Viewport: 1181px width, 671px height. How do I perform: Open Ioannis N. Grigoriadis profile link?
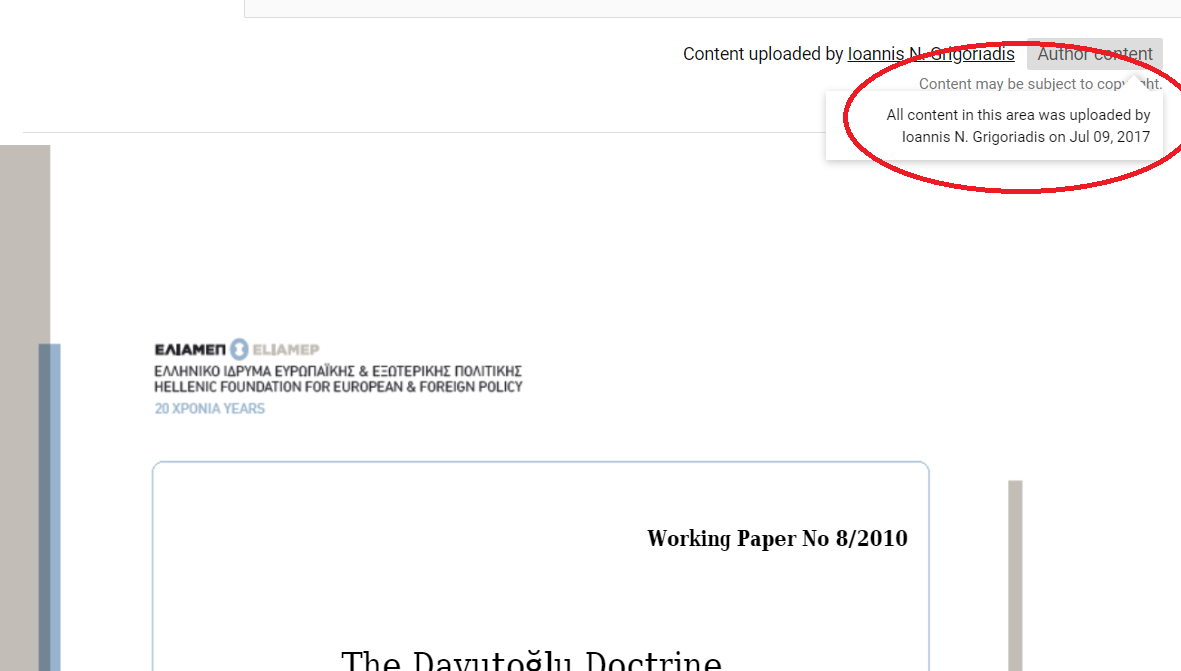(930, 54)
